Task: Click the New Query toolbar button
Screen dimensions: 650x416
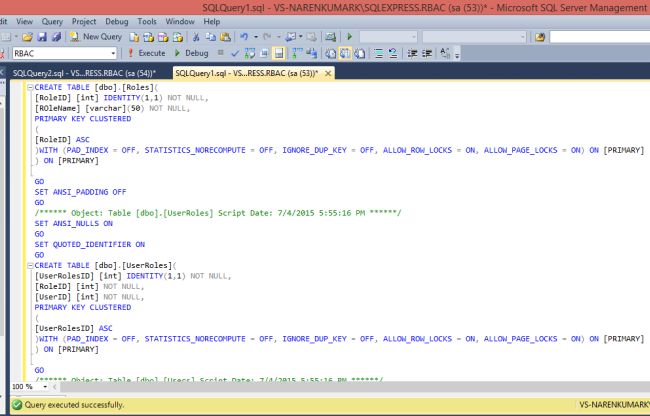Action: tap(96, 37)
